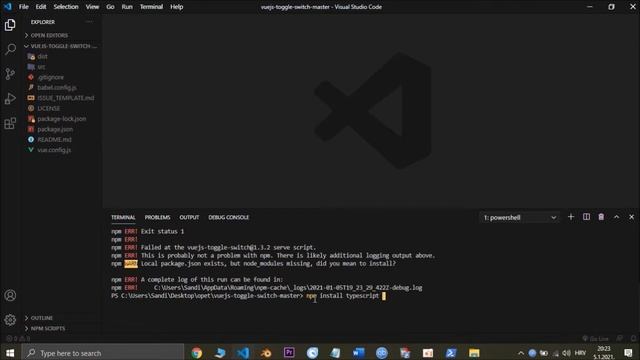The width and height of the screenshot is (640, 360).
Task: Click the HRV keyboard language indicator
Action: pyautogui.click(x=580, y=353)
